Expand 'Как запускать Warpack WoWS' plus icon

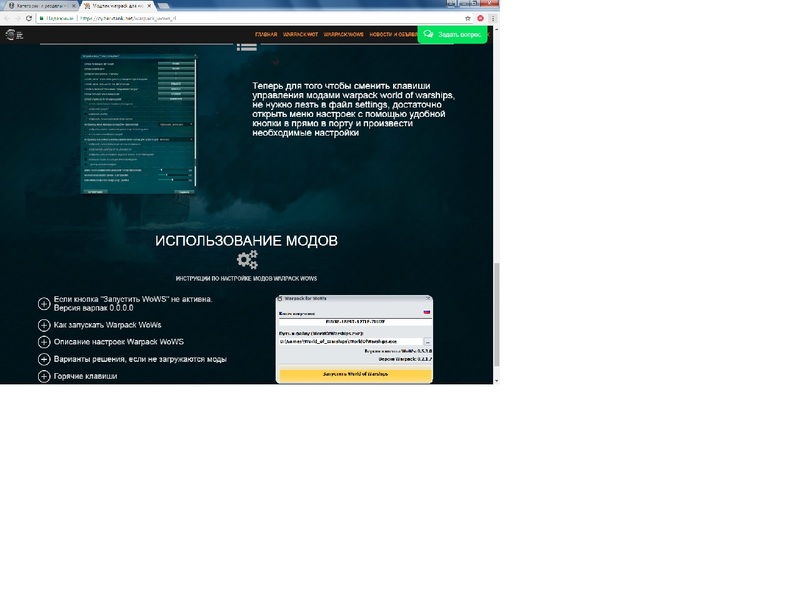tap(43, 326)
